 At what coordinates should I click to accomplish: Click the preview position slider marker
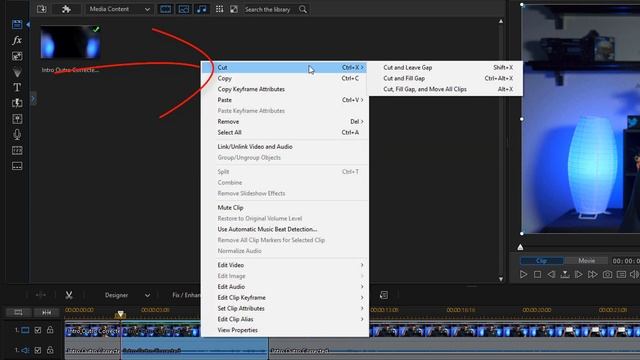(520, 247)
